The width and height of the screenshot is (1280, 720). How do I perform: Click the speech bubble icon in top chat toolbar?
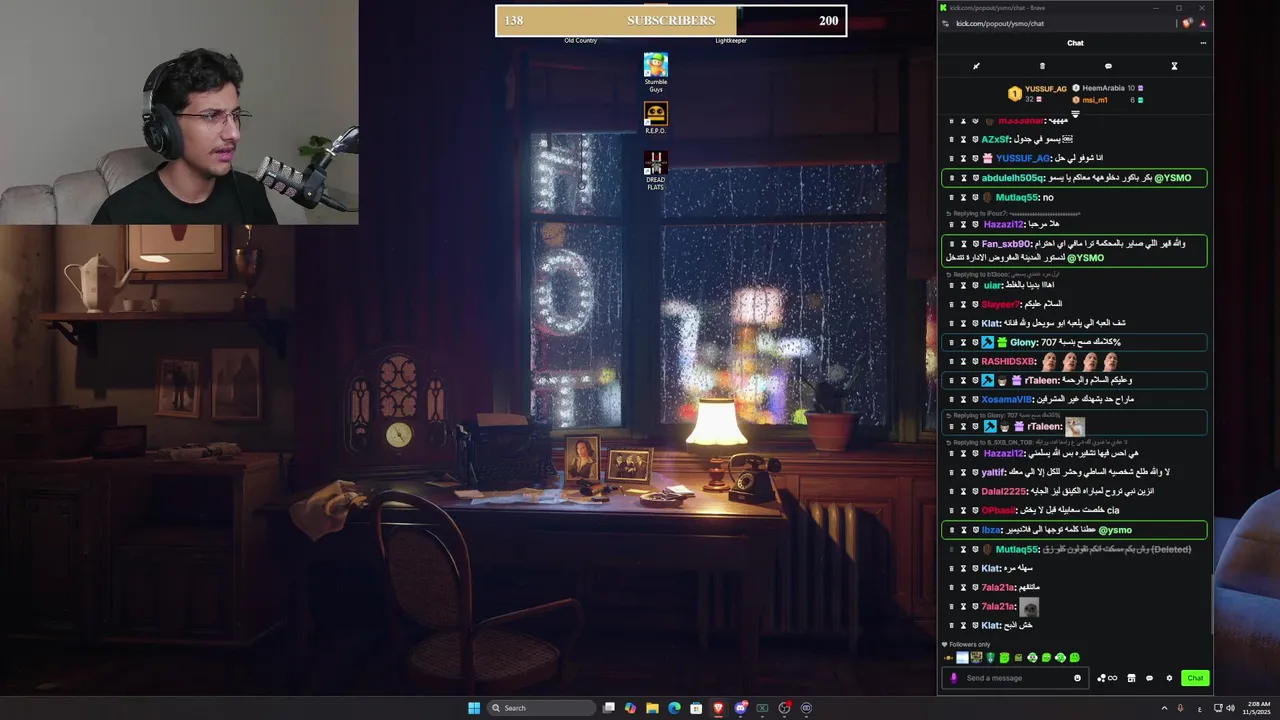tap(1108, 66)
